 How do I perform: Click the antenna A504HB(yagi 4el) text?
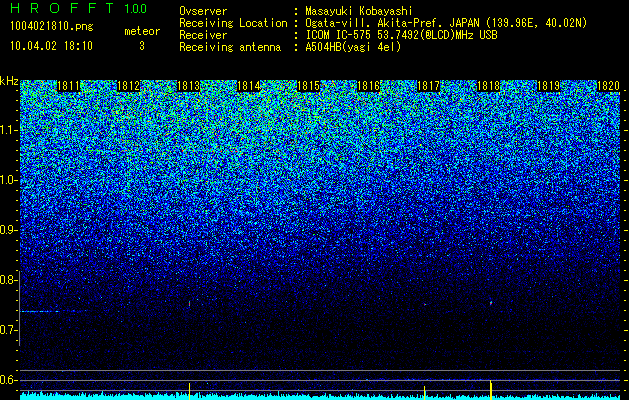[353, 47]
